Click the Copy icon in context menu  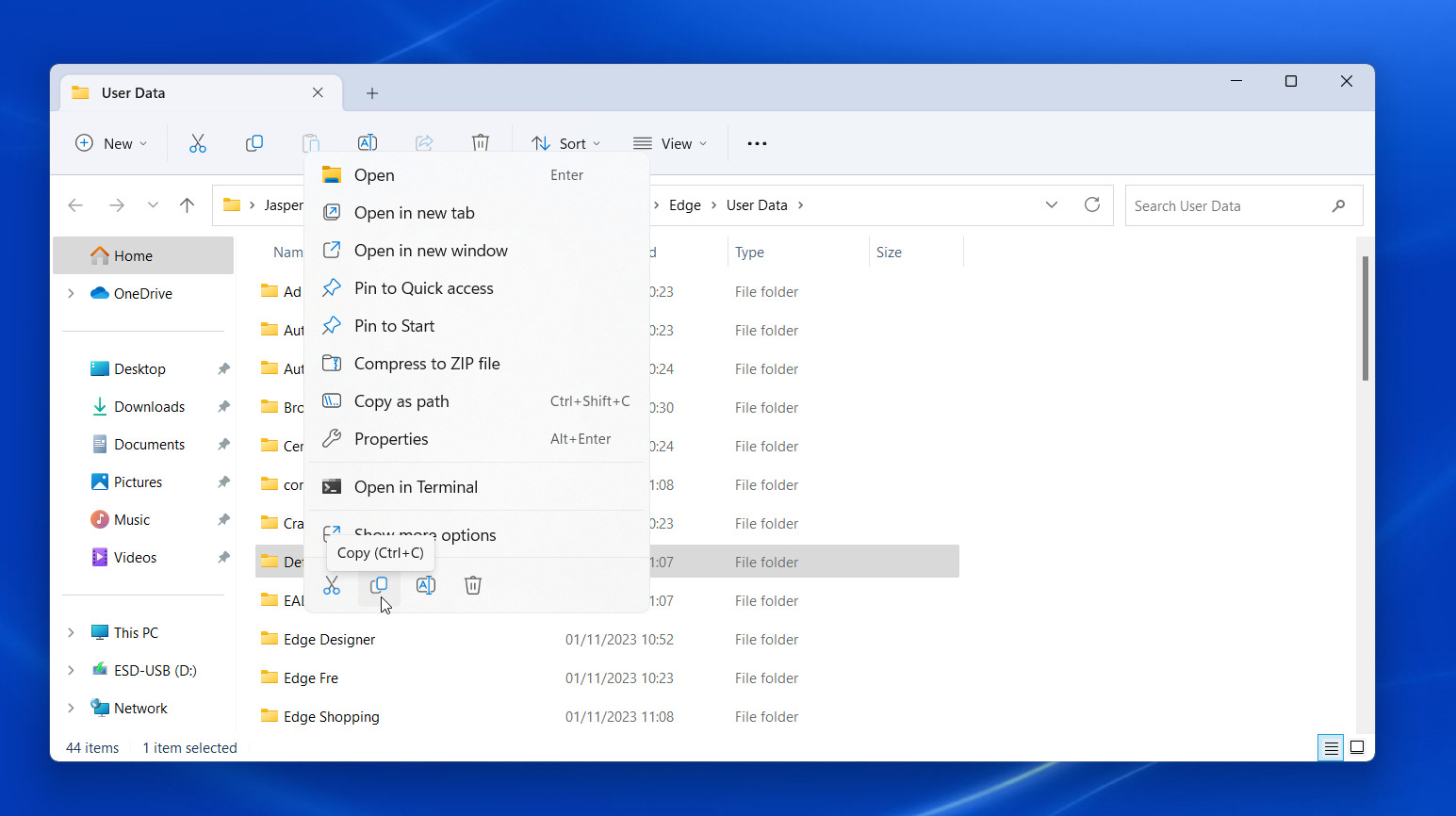pos(379,585)
